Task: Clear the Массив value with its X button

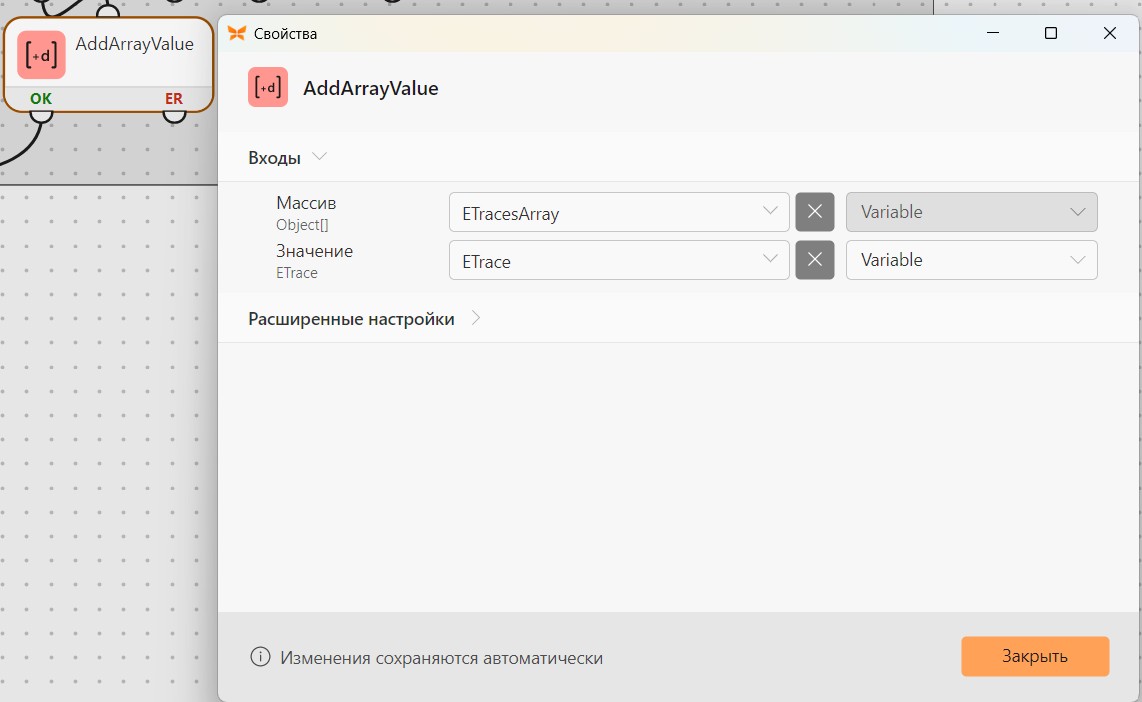Action: click(815, 212)
